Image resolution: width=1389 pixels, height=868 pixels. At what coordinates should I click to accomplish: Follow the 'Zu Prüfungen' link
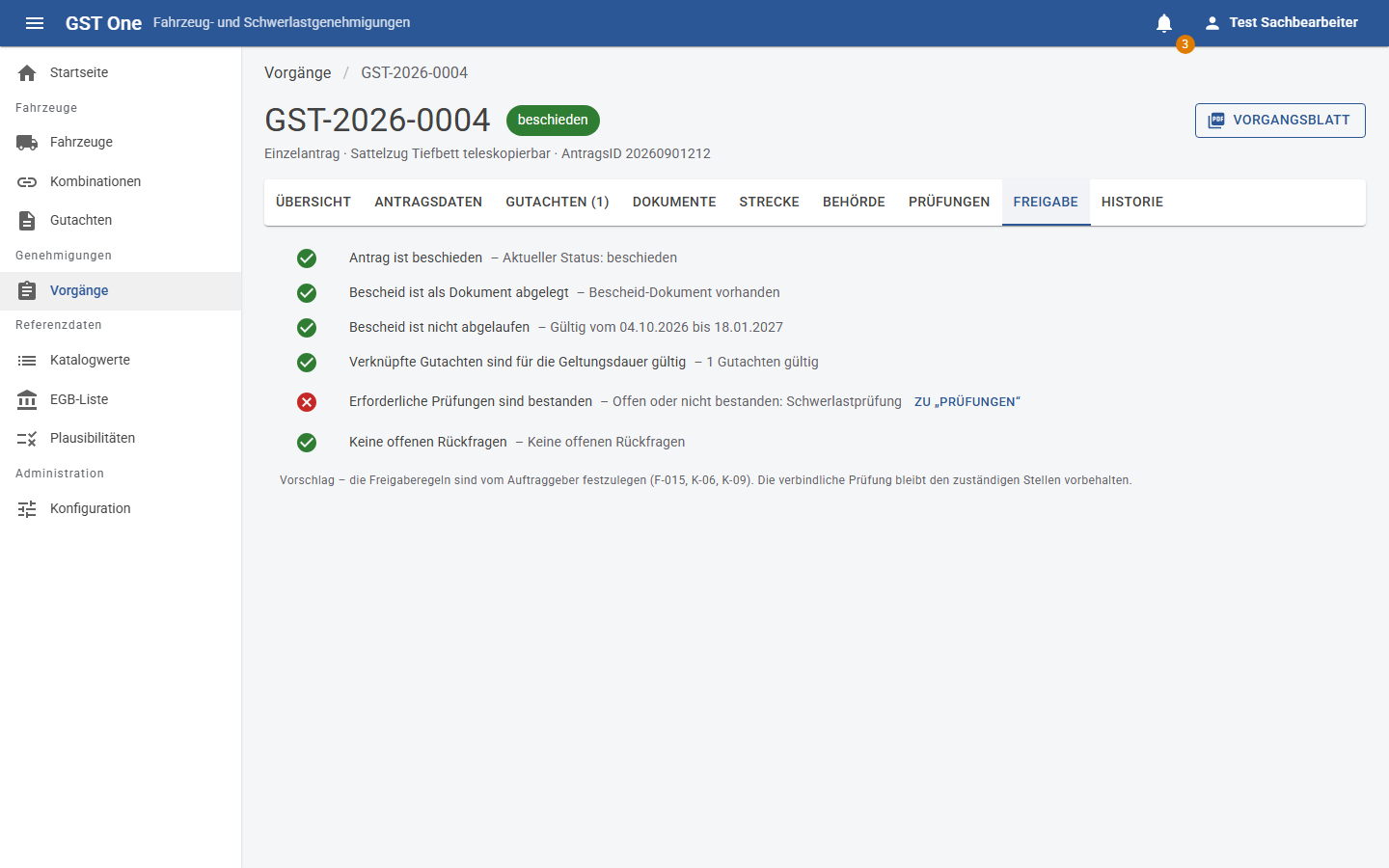(x=967, y=402)
